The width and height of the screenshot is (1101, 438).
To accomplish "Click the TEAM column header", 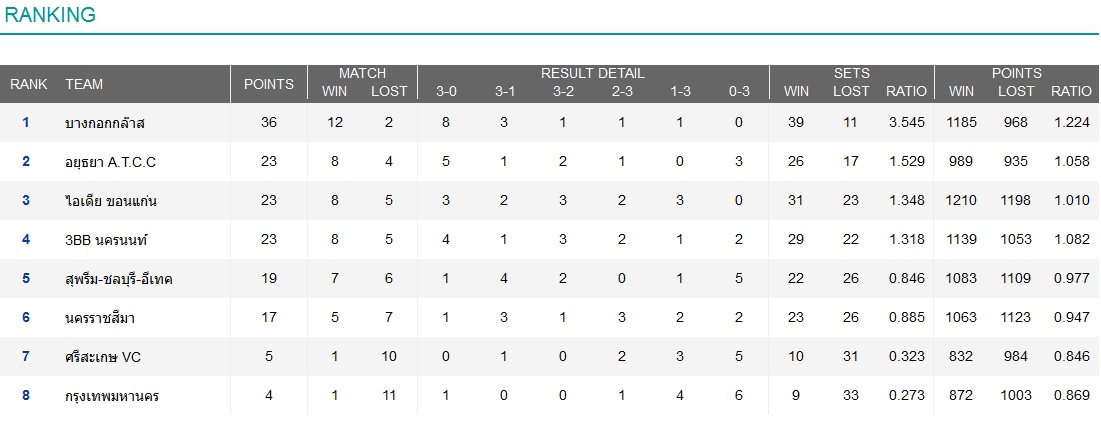I will [x=84, y=84].
